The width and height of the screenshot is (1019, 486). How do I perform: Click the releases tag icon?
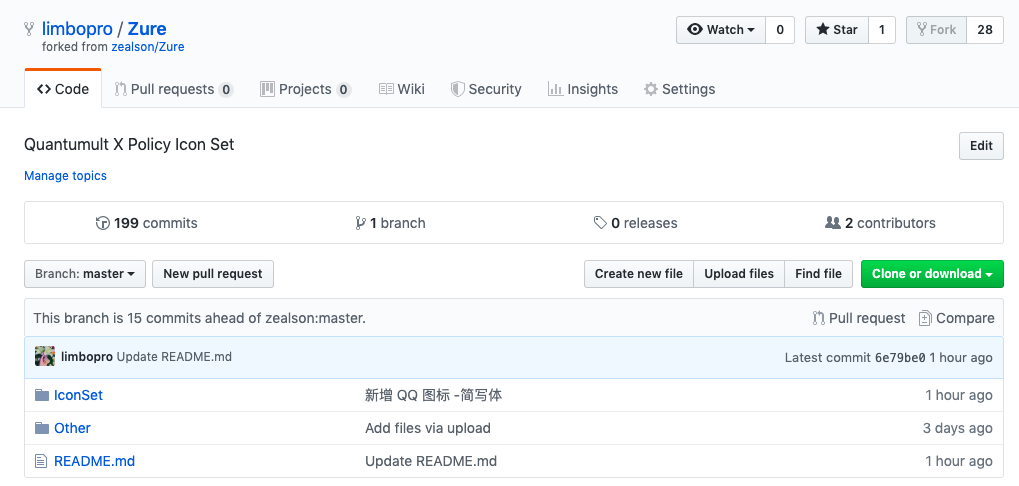tap(600, 224)
